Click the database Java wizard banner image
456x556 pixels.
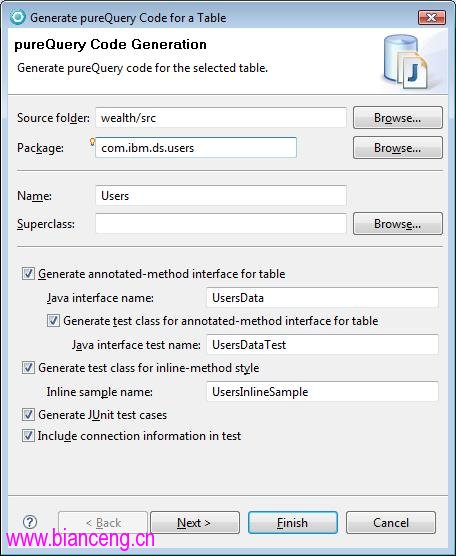(406, 62)
